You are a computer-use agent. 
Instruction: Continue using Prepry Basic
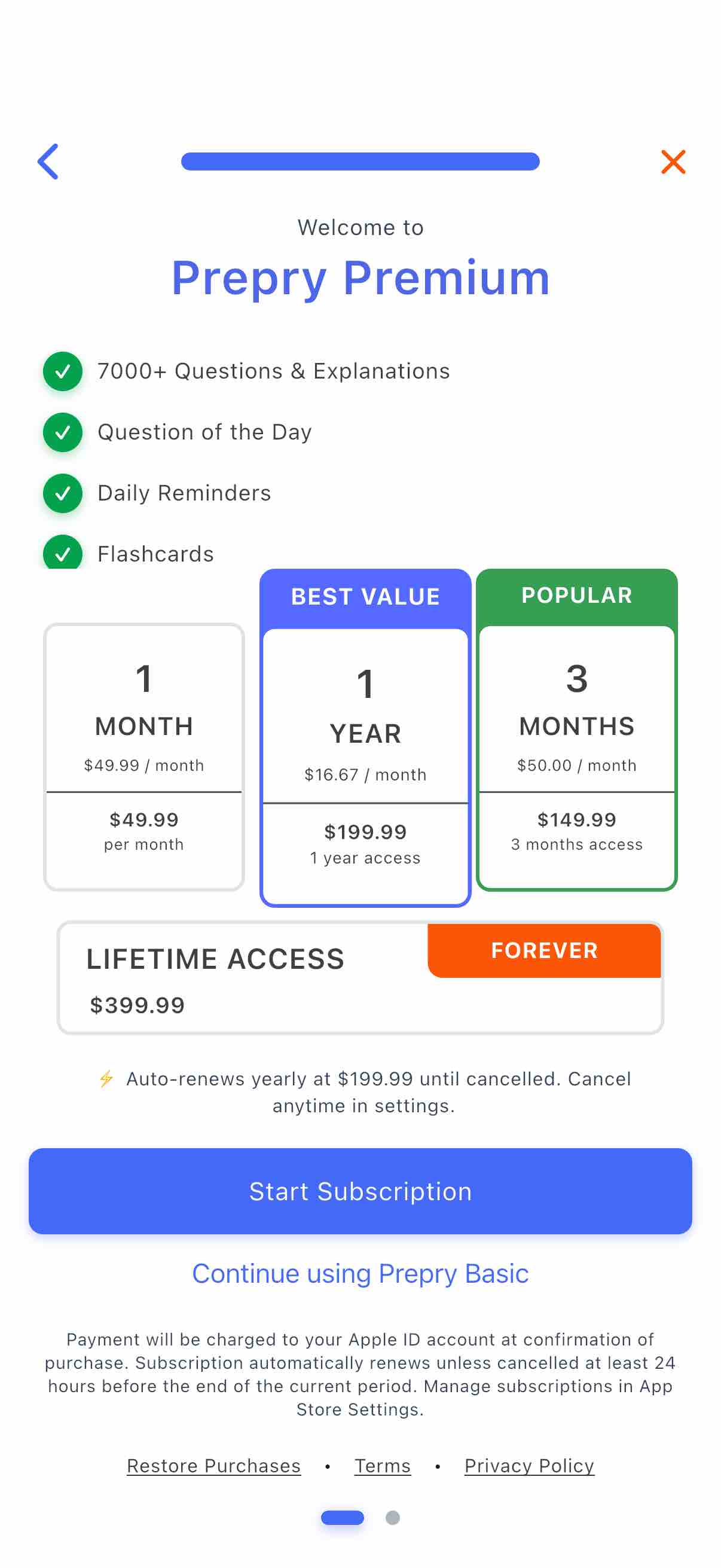(x=360, y=1273)
